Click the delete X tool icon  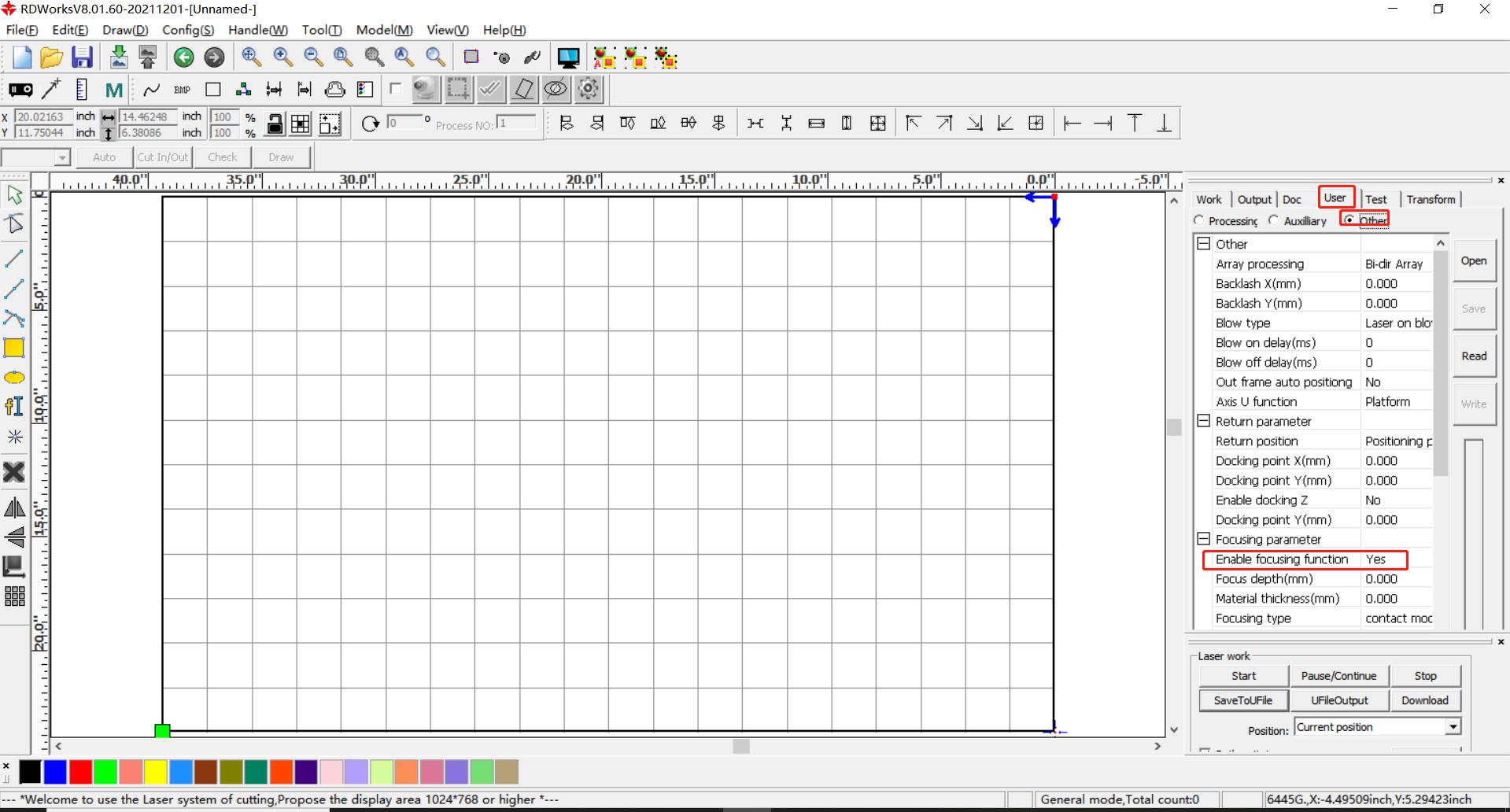(x=14, y=472)
